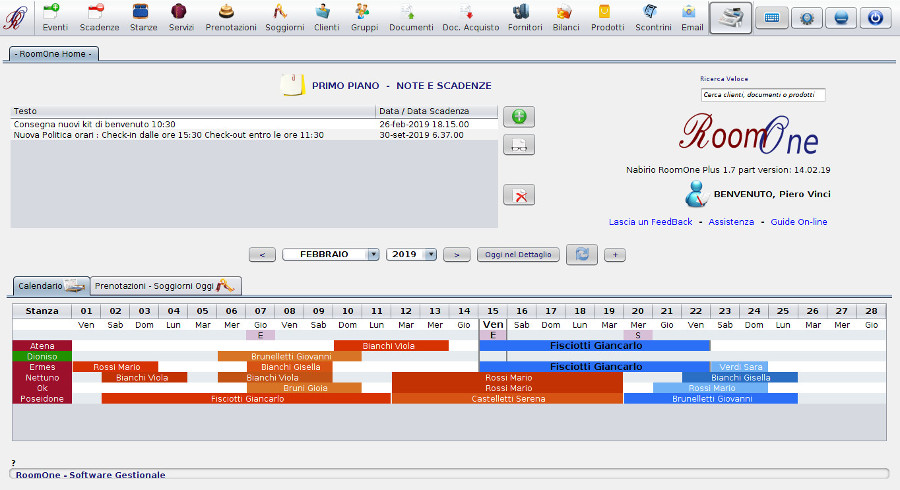This screenshot has height=490, width=900.
Task: Select the Nuova Politica orari note row
Action: tap(254, 135)
